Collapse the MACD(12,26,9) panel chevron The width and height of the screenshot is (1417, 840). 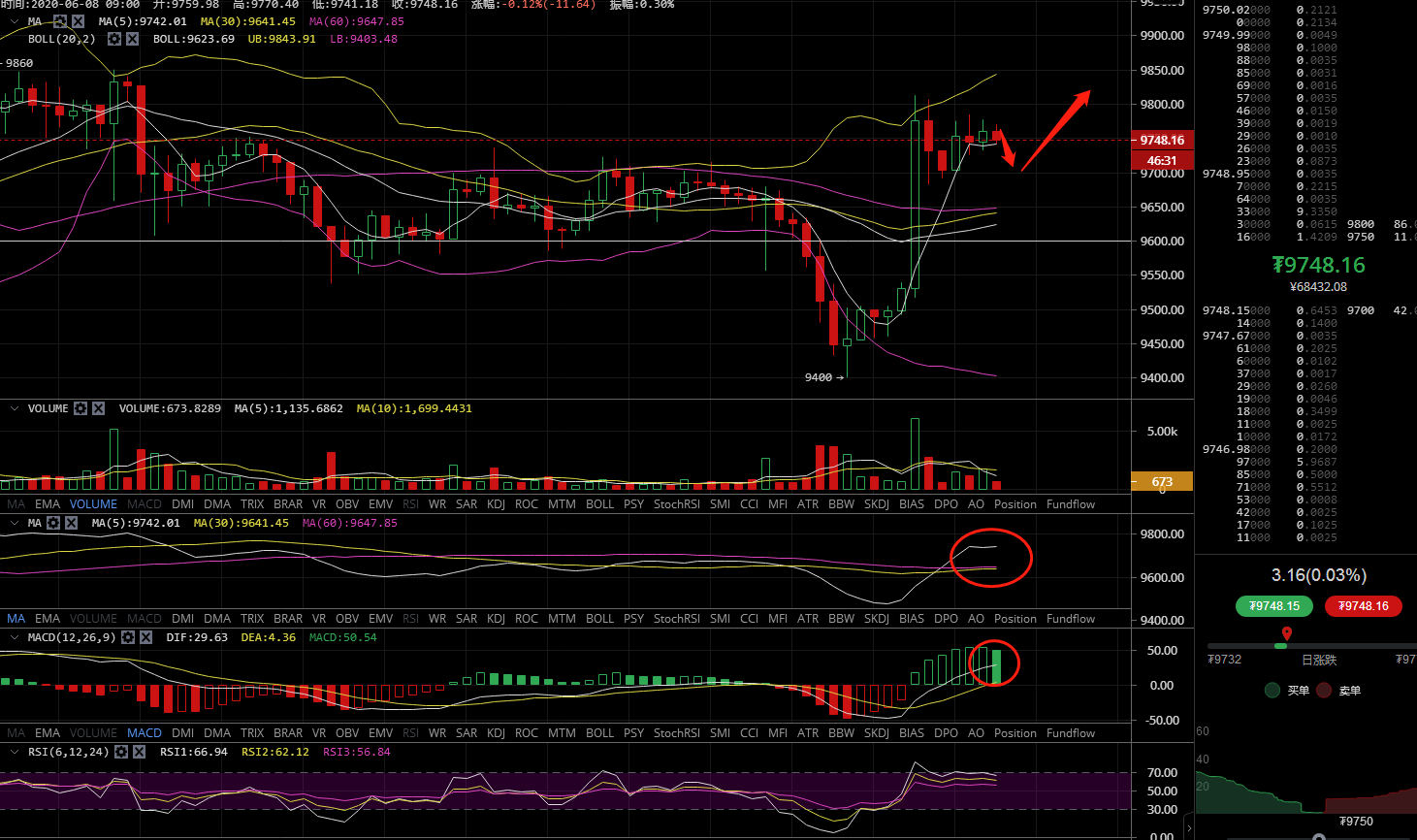pos(14,637)
